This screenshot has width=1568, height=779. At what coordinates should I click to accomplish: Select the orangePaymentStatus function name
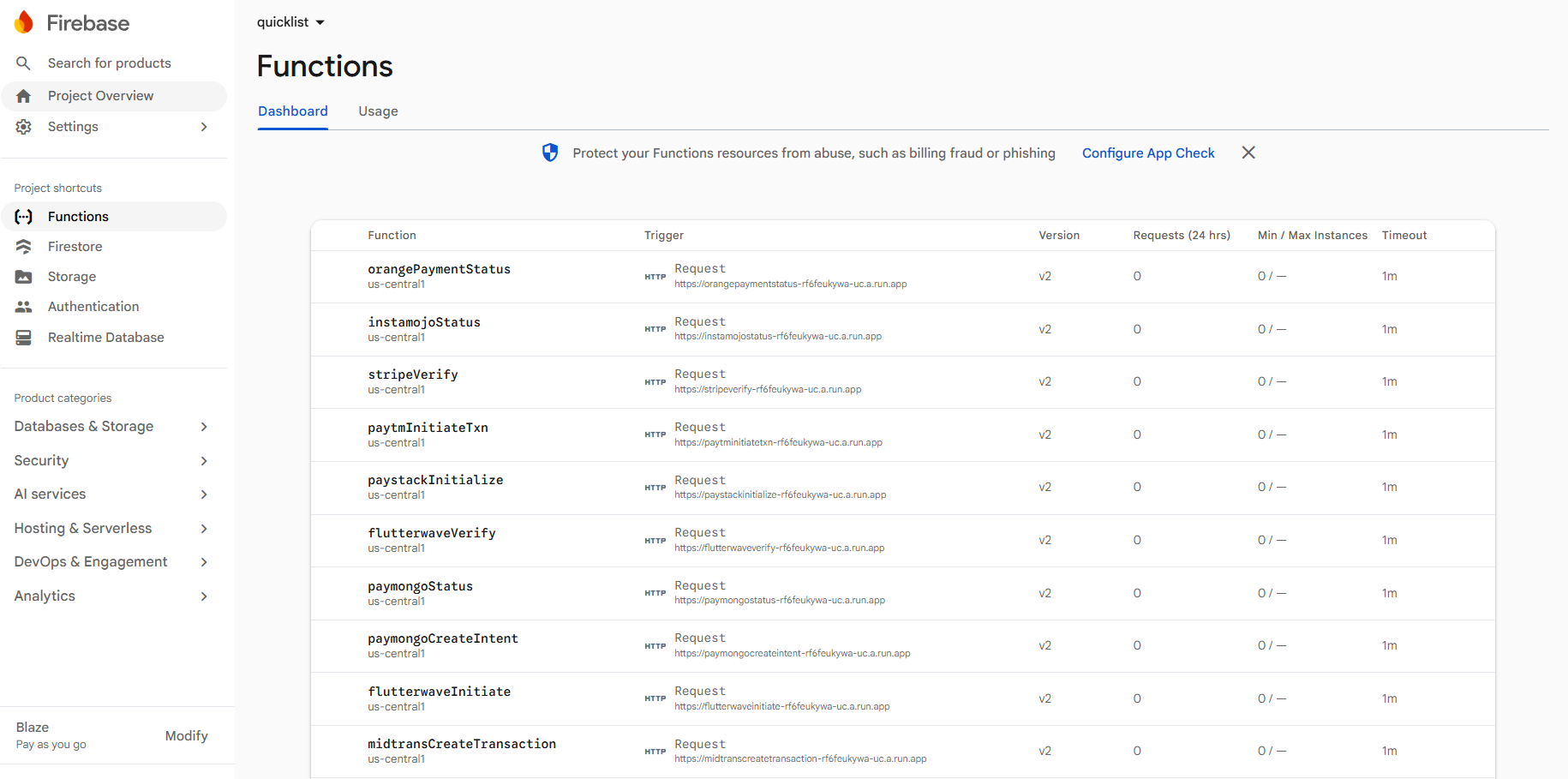(x=439, y=269)
